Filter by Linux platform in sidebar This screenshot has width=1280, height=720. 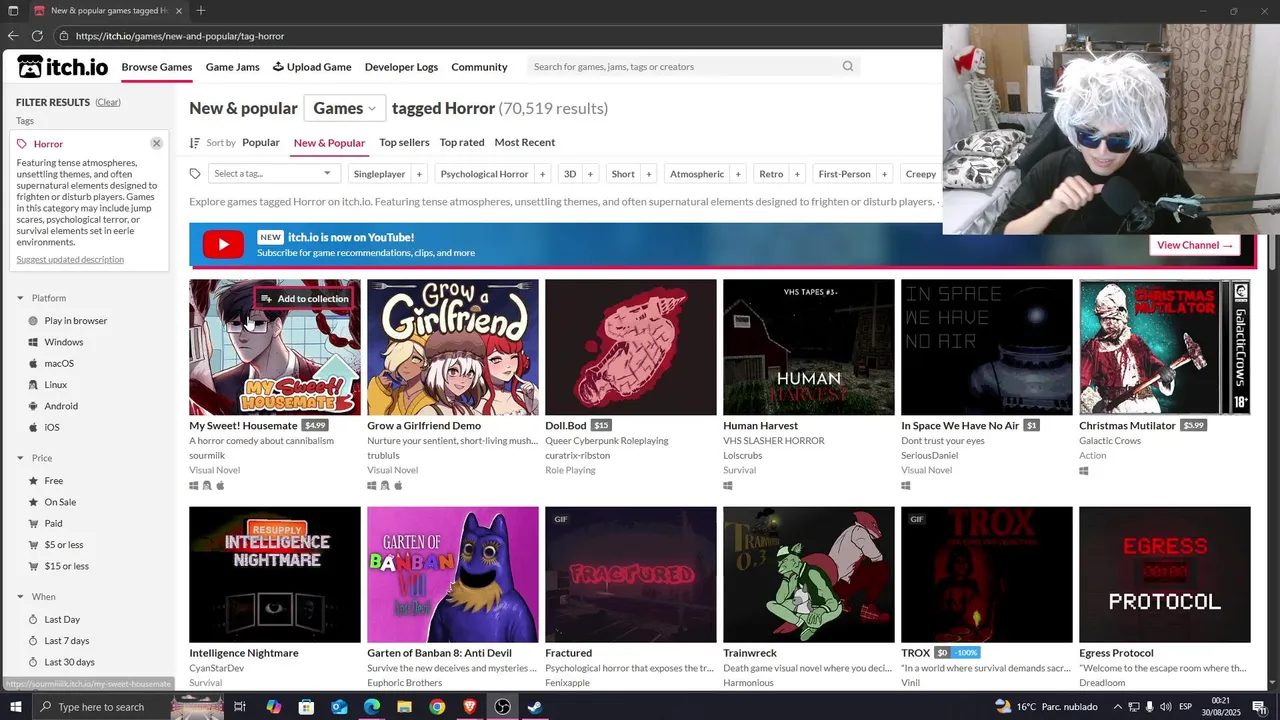pyautogui.click(x=55, y=385)
